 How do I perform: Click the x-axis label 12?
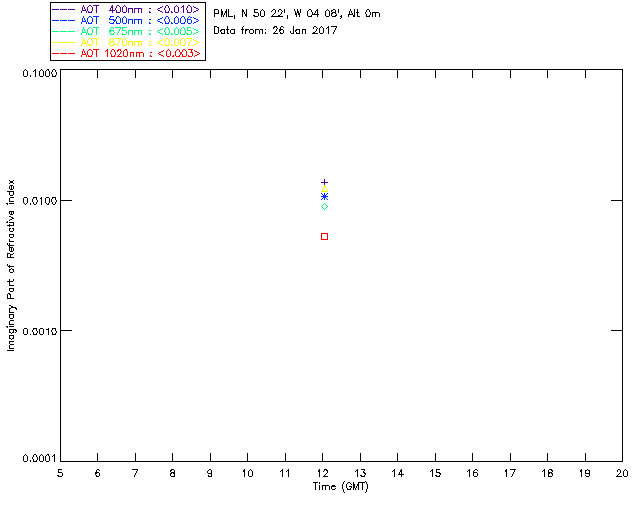tap(322, 473)
